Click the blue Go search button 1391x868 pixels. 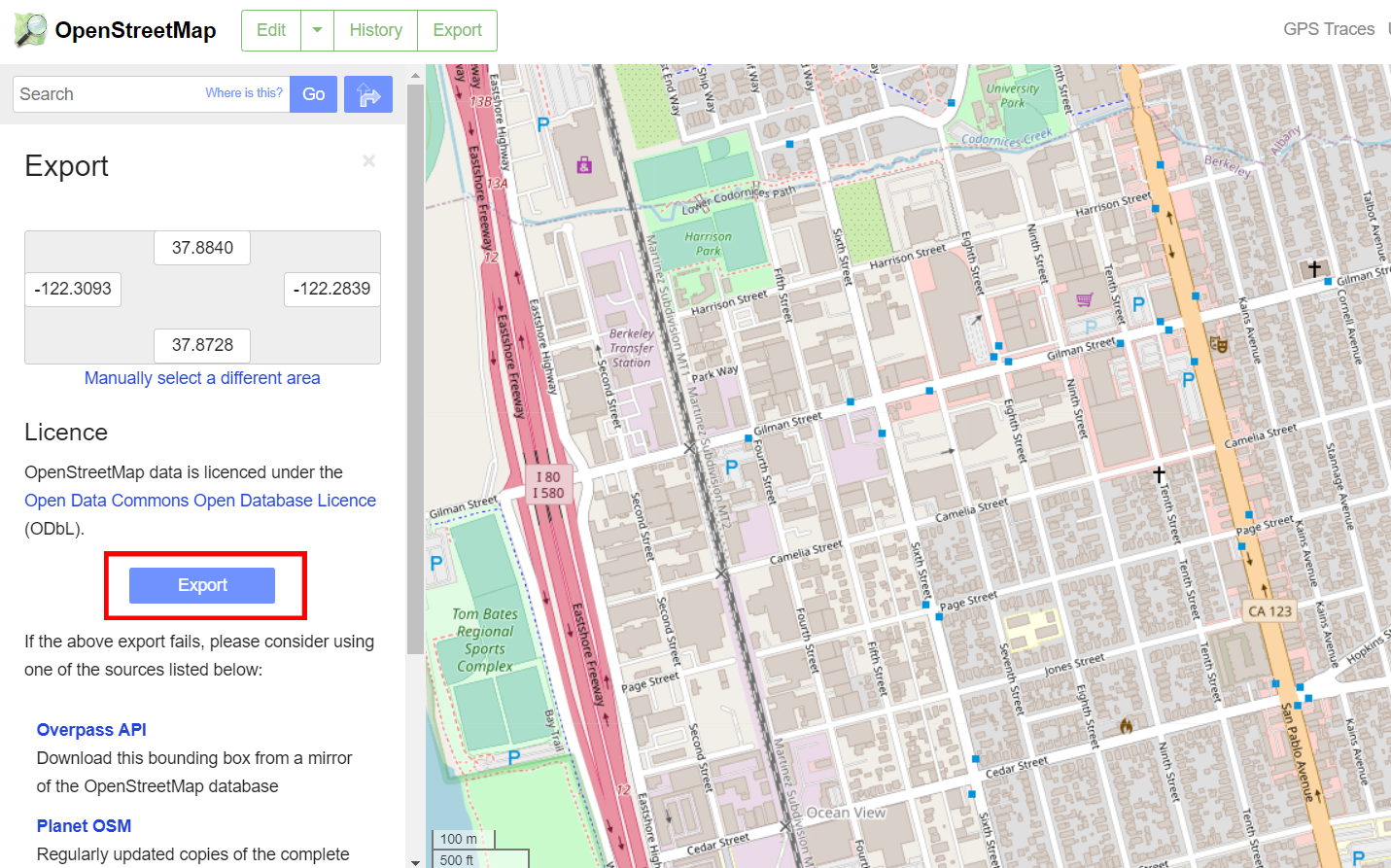point(313,94)
